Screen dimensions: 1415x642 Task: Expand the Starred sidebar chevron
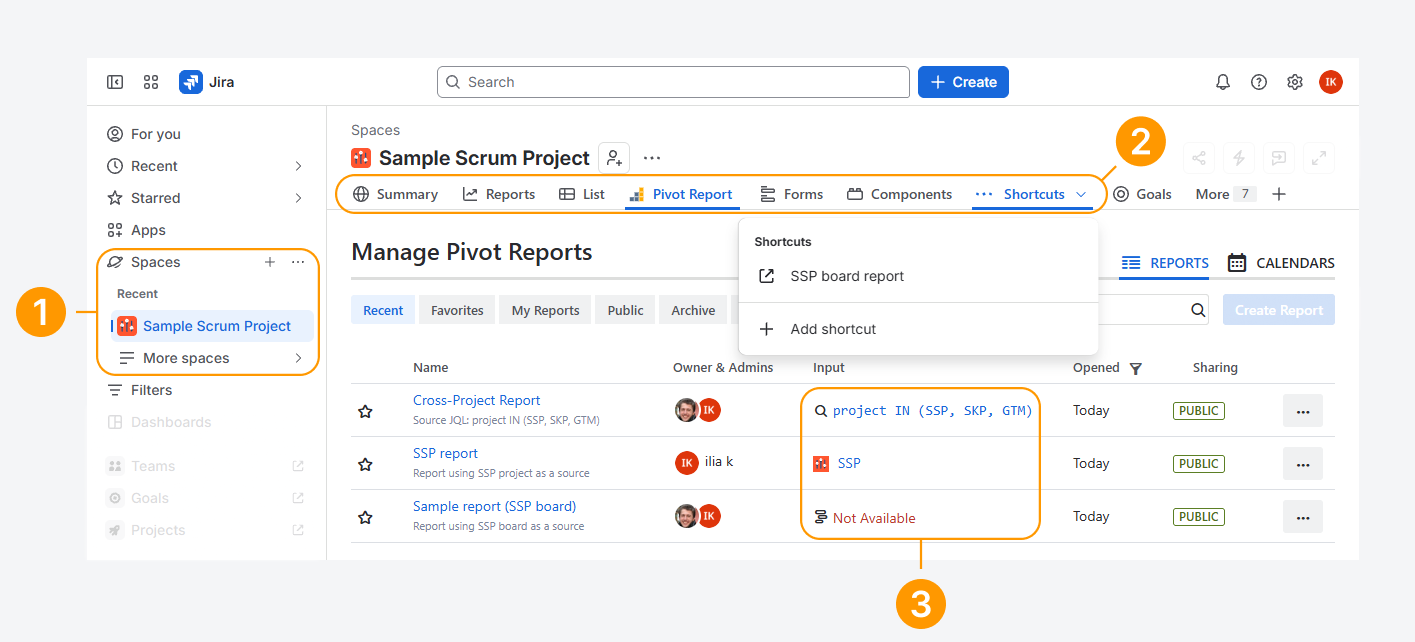tap(298, 198)
